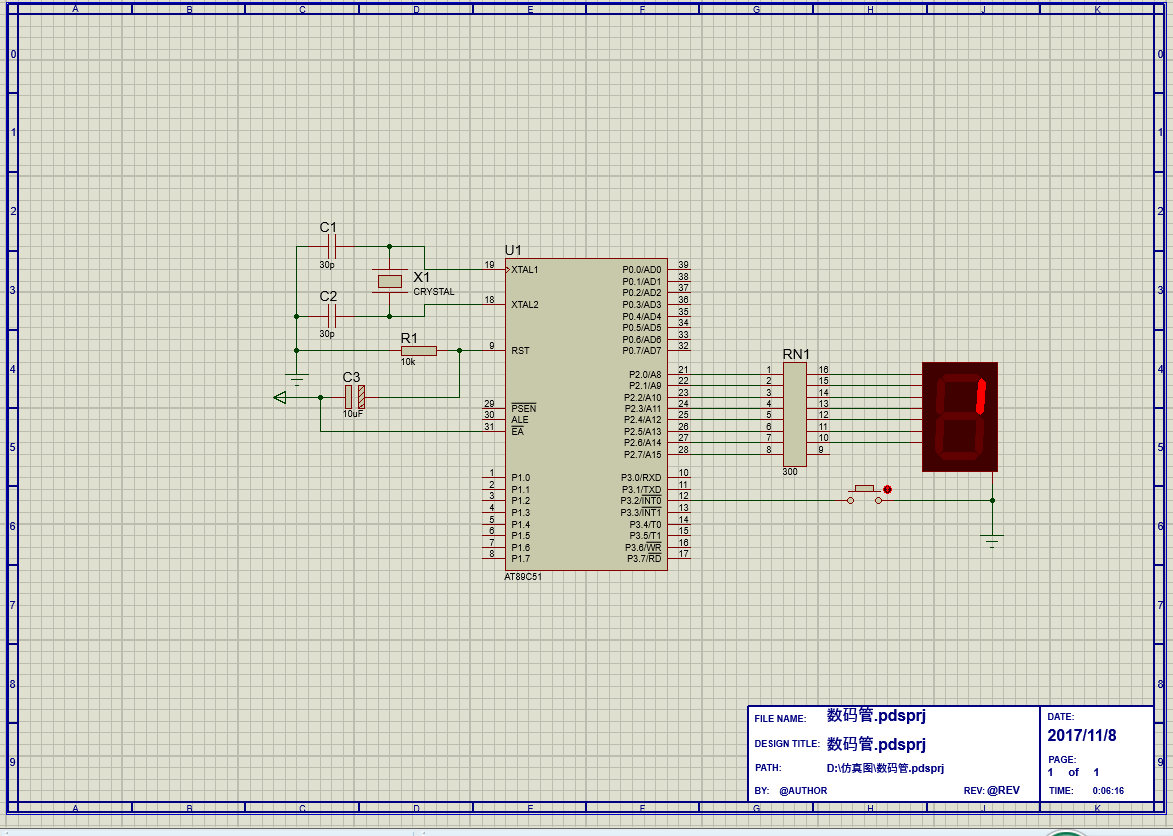This screenshot has width=1173, height=836.
Task: Click the 'ALE' pin label
Action: tap(520, 419)
